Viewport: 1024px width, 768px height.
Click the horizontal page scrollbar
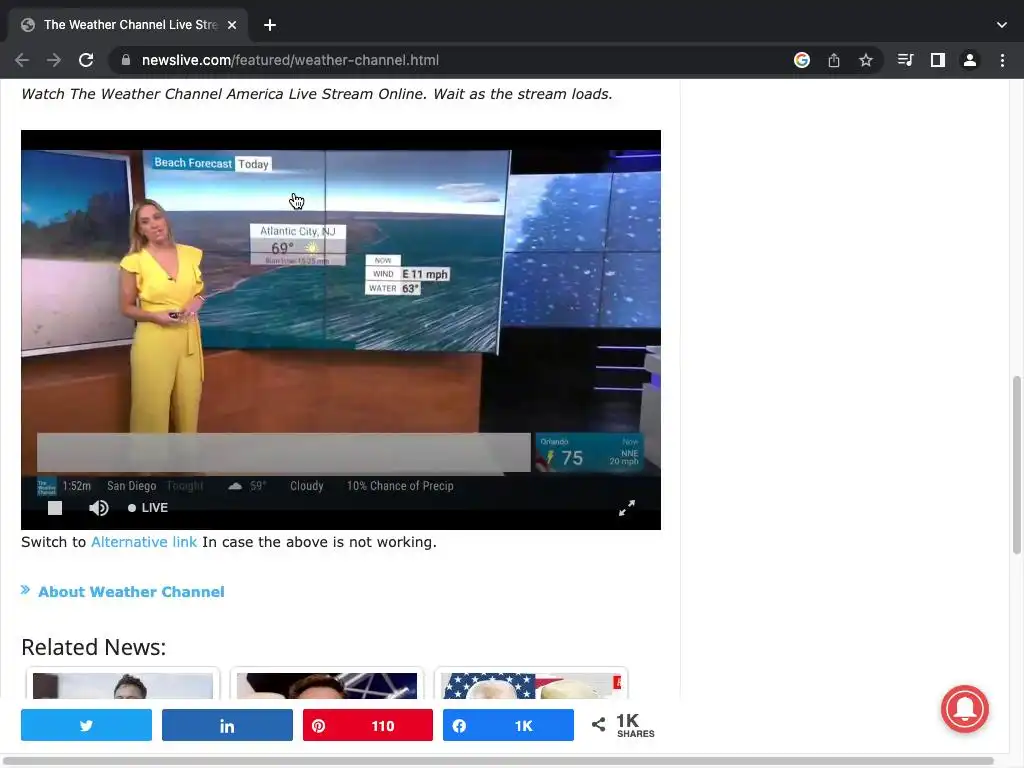click(x=499, y=761)
